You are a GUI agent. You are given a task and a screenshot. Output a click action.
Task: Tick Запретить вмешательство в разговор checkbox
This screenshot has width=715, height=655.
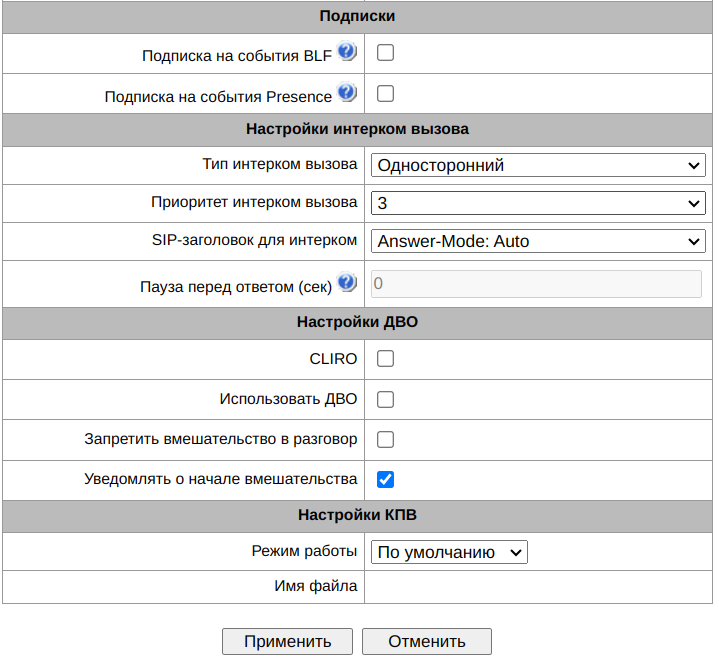(x=385, y=439)
